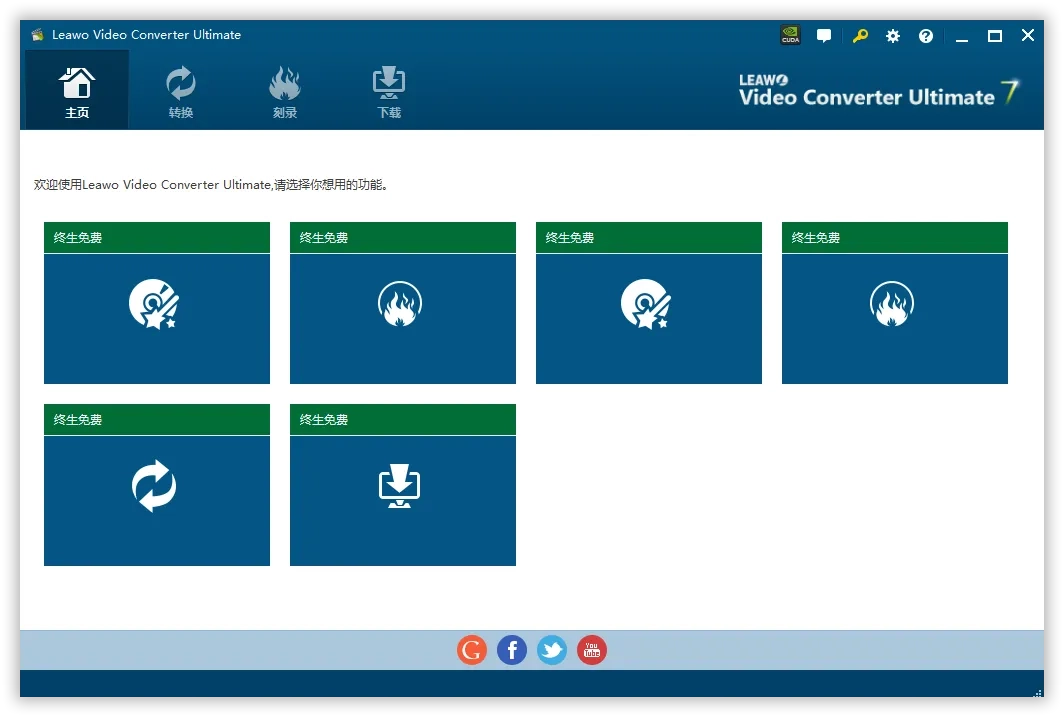Open the Google social icon

472,650
